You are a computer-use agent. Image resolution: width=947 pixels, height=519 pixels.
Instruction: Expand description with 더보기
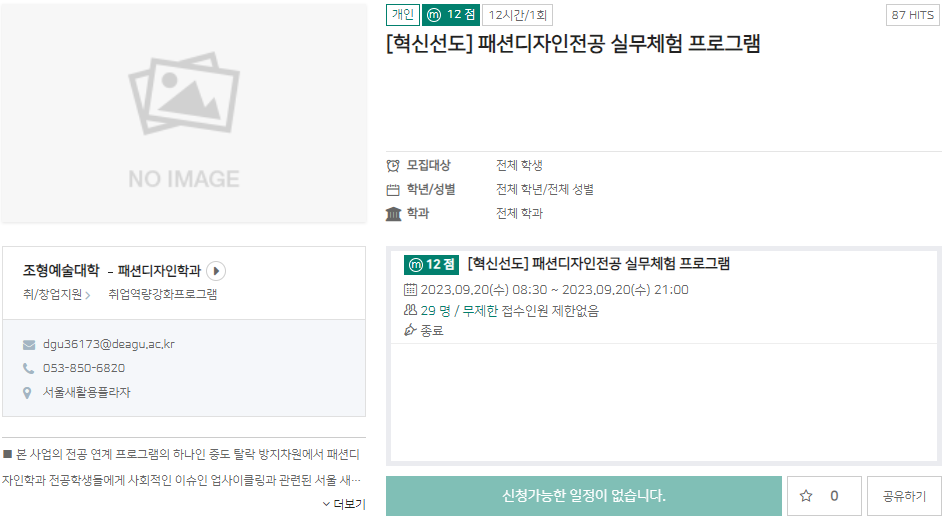344,504
